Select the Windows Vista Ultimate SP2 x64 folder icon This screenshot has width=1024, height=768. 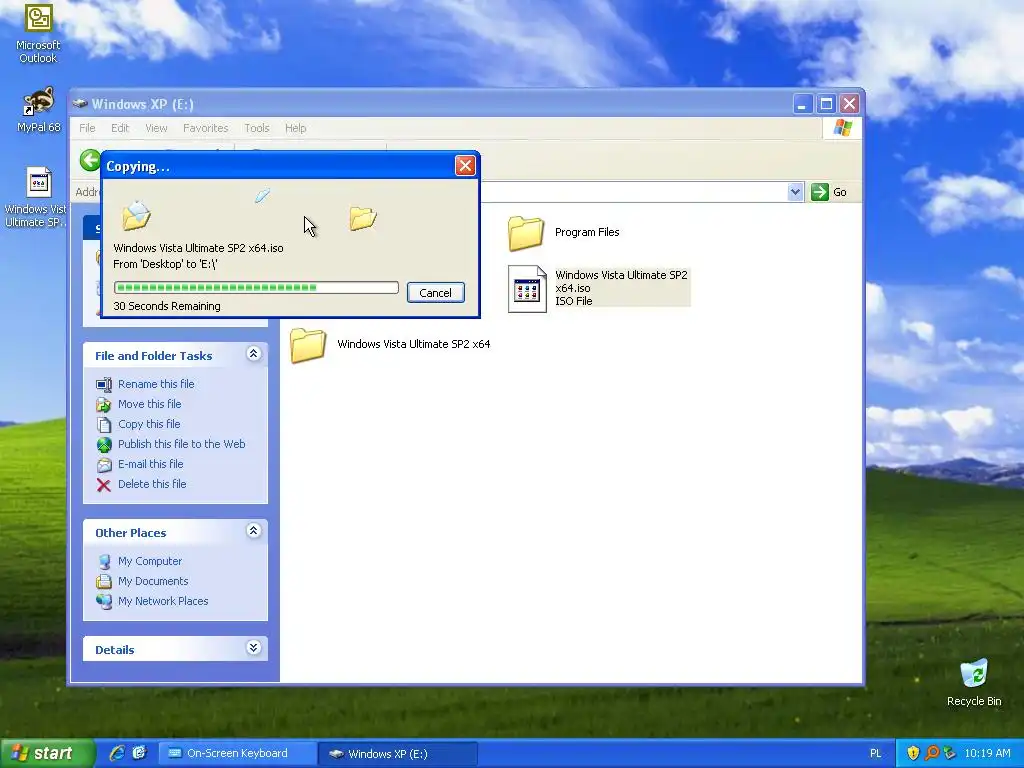point(308,345)
